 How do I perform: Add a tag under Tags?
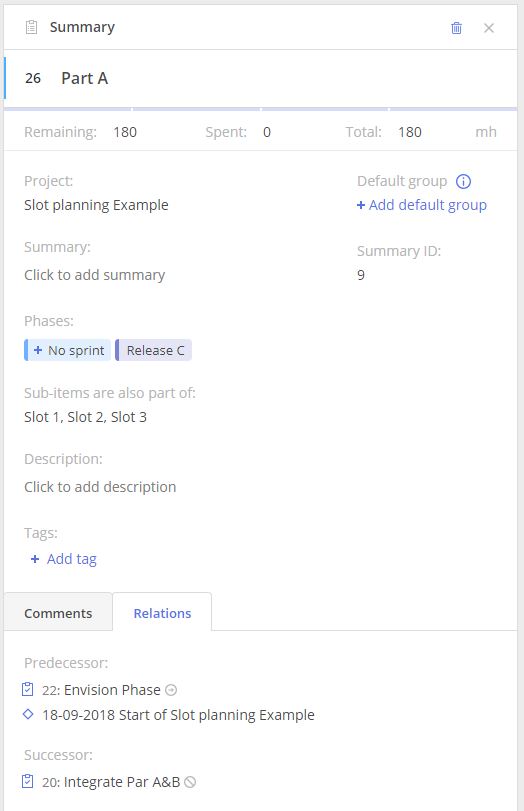[64, 559]
